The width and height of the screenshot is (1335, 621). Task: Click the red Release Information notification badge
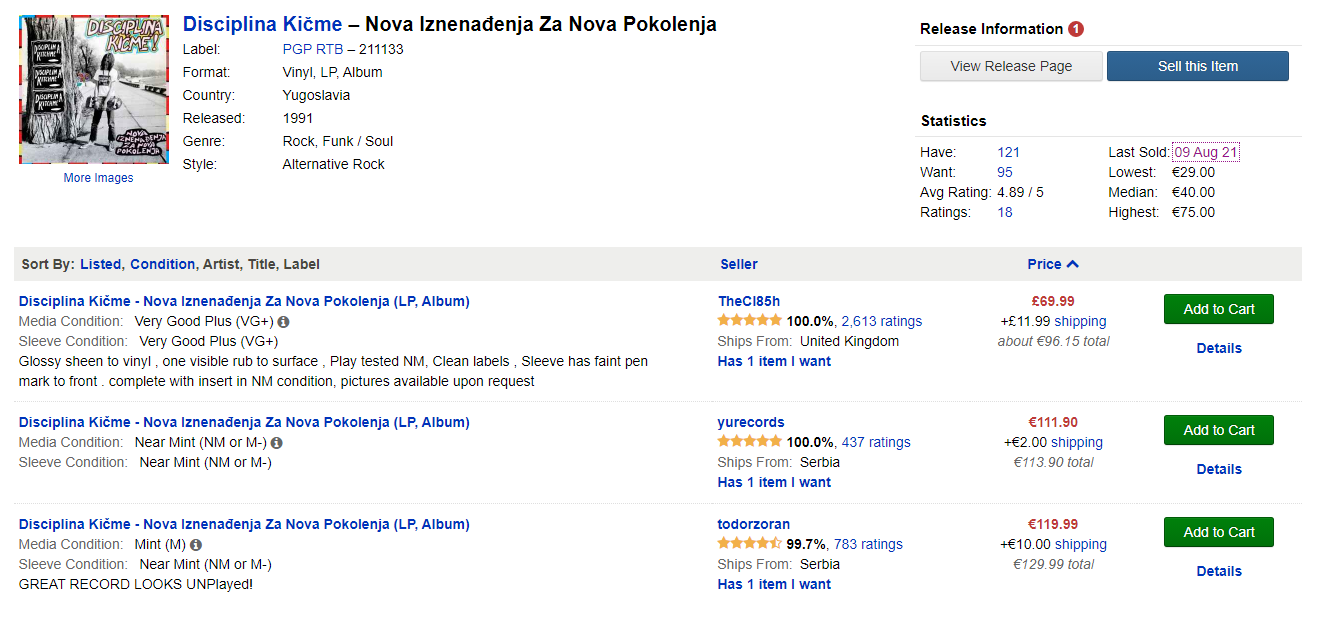click(1076, 29)
